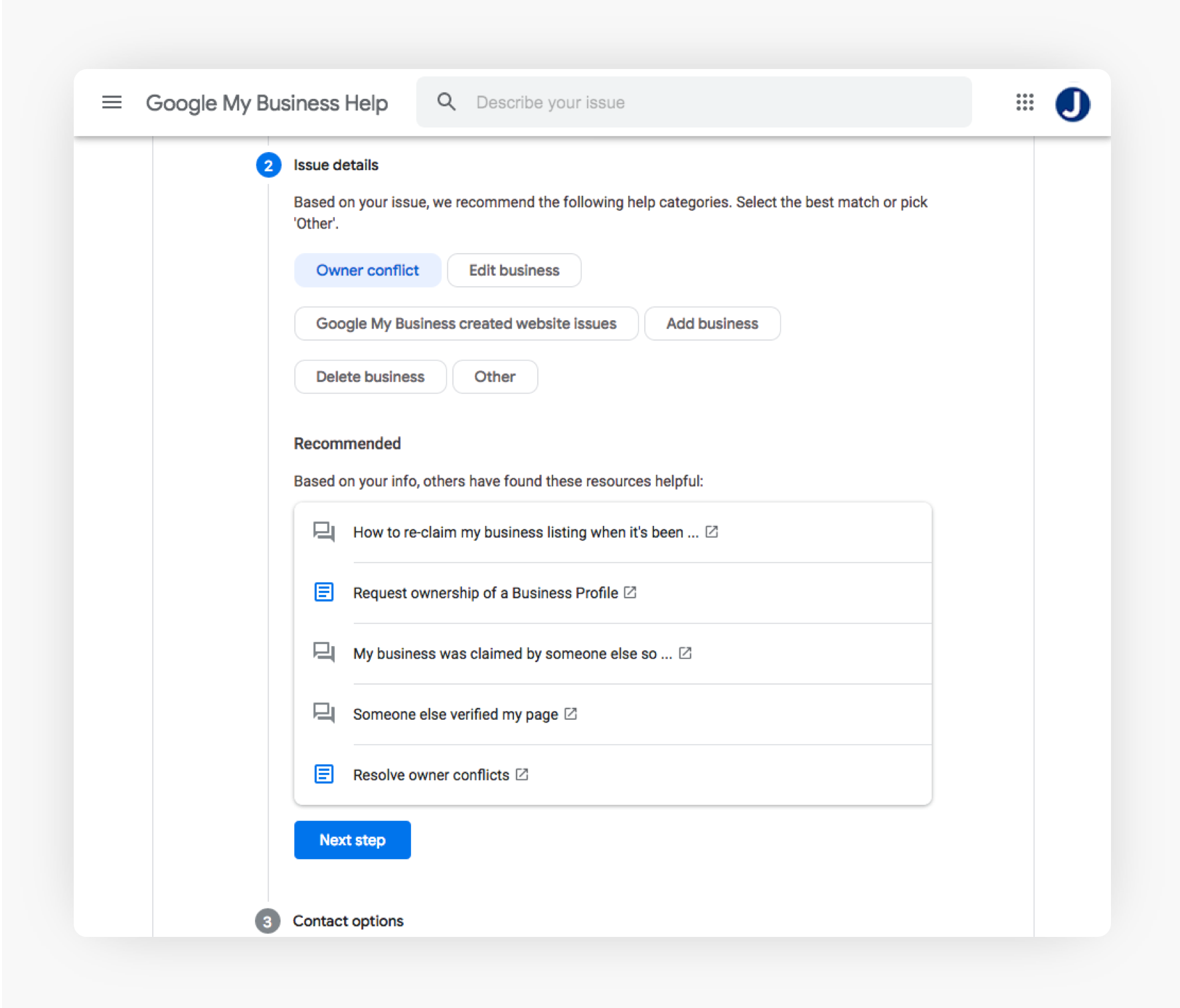Image resolution: width=1180 pixels, height=1008 pixels.
Task: Click external link icon beside Resolve owner conflicts
Action: [x=522, y=774]
